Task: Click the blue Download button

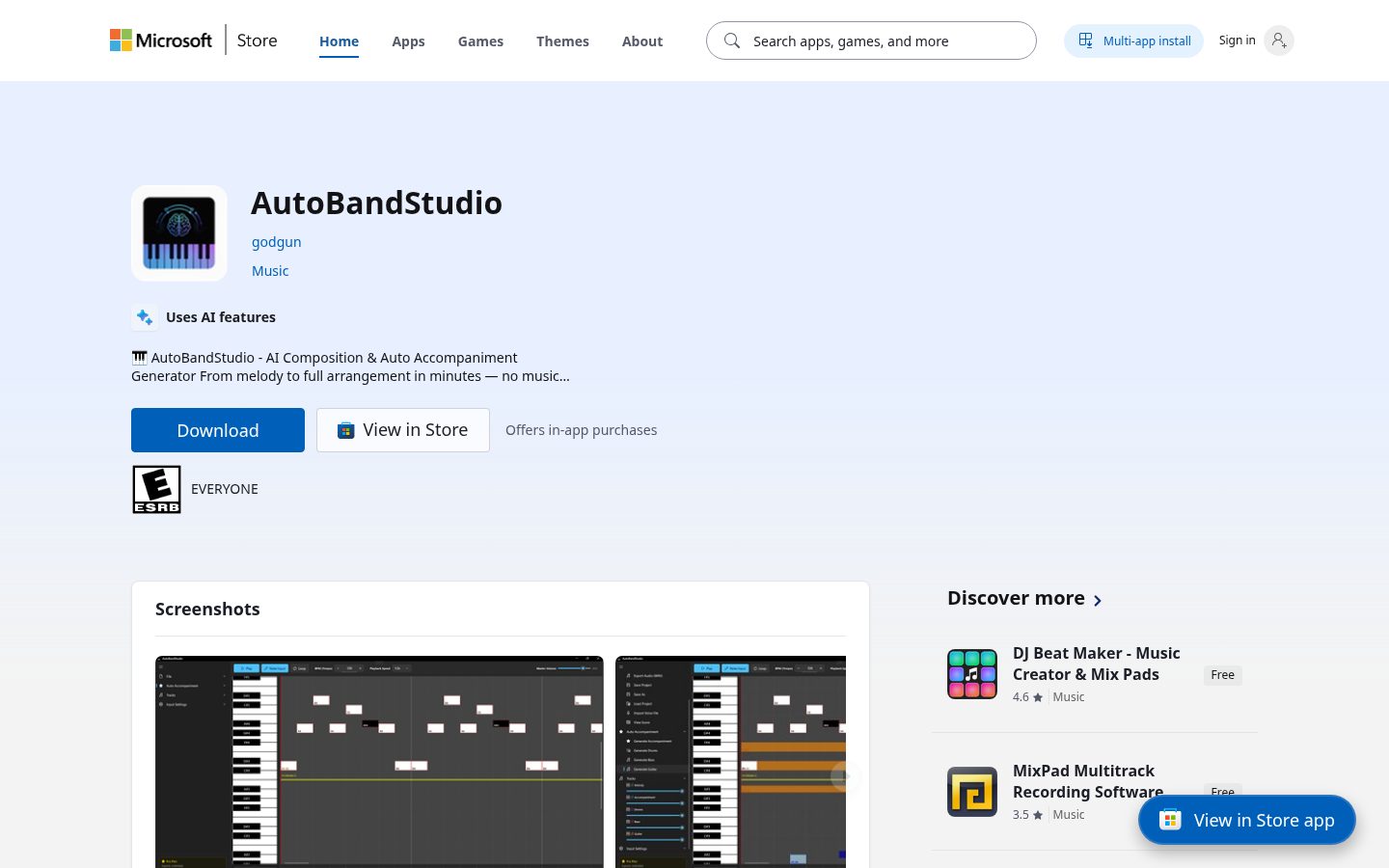Action: click(218, 430)
